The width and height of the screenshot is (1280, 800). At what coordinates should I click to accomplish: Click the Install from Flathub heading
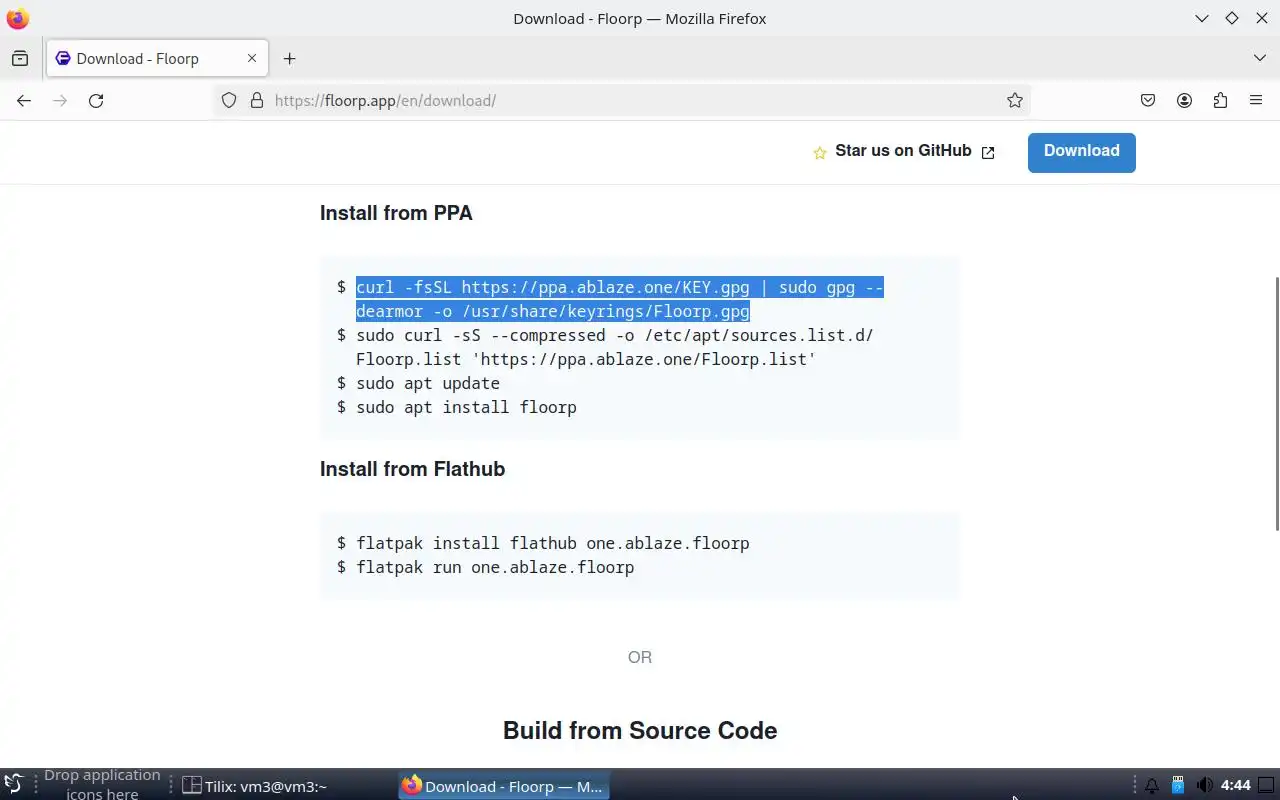pyautogui.click(x=412, y=469)
